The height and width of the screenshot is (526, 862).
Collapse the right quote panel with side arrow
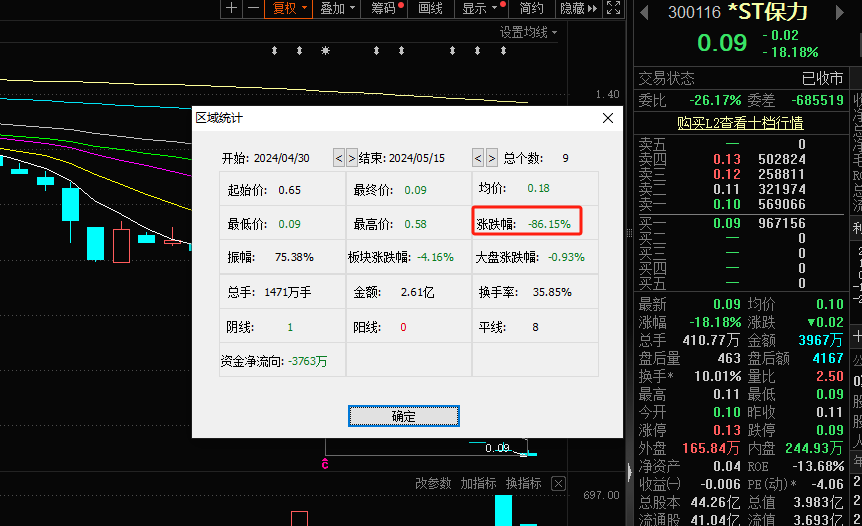pos(628,470)
